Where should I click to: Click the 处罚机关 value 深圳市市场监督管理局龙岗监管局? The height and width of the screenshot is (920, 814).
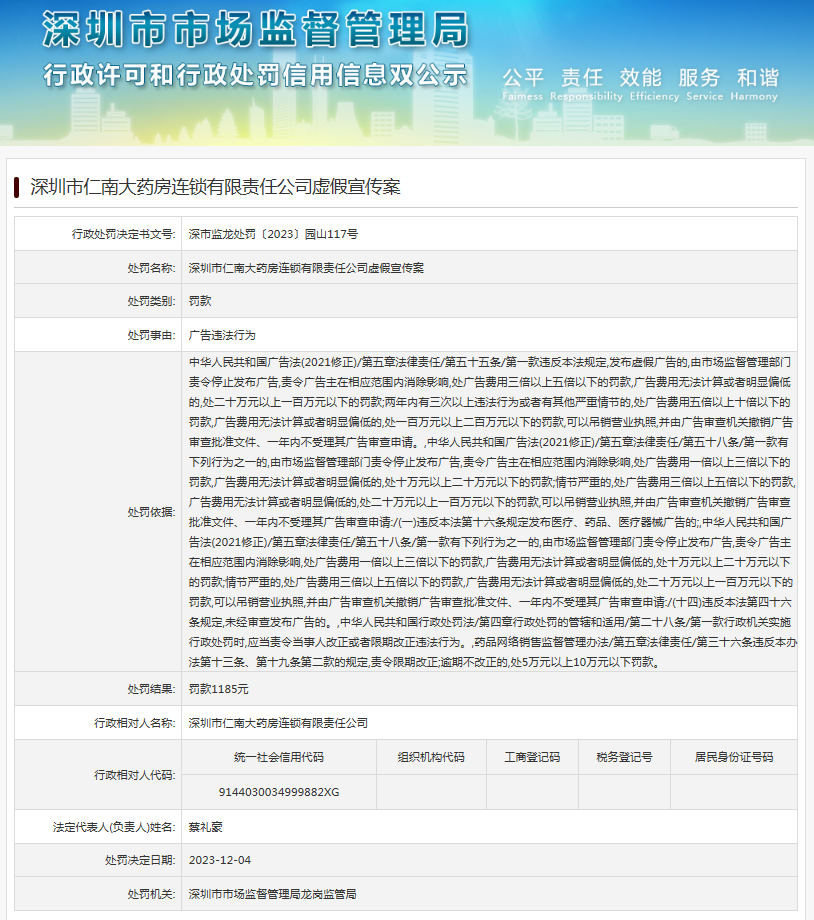point(272,894)
